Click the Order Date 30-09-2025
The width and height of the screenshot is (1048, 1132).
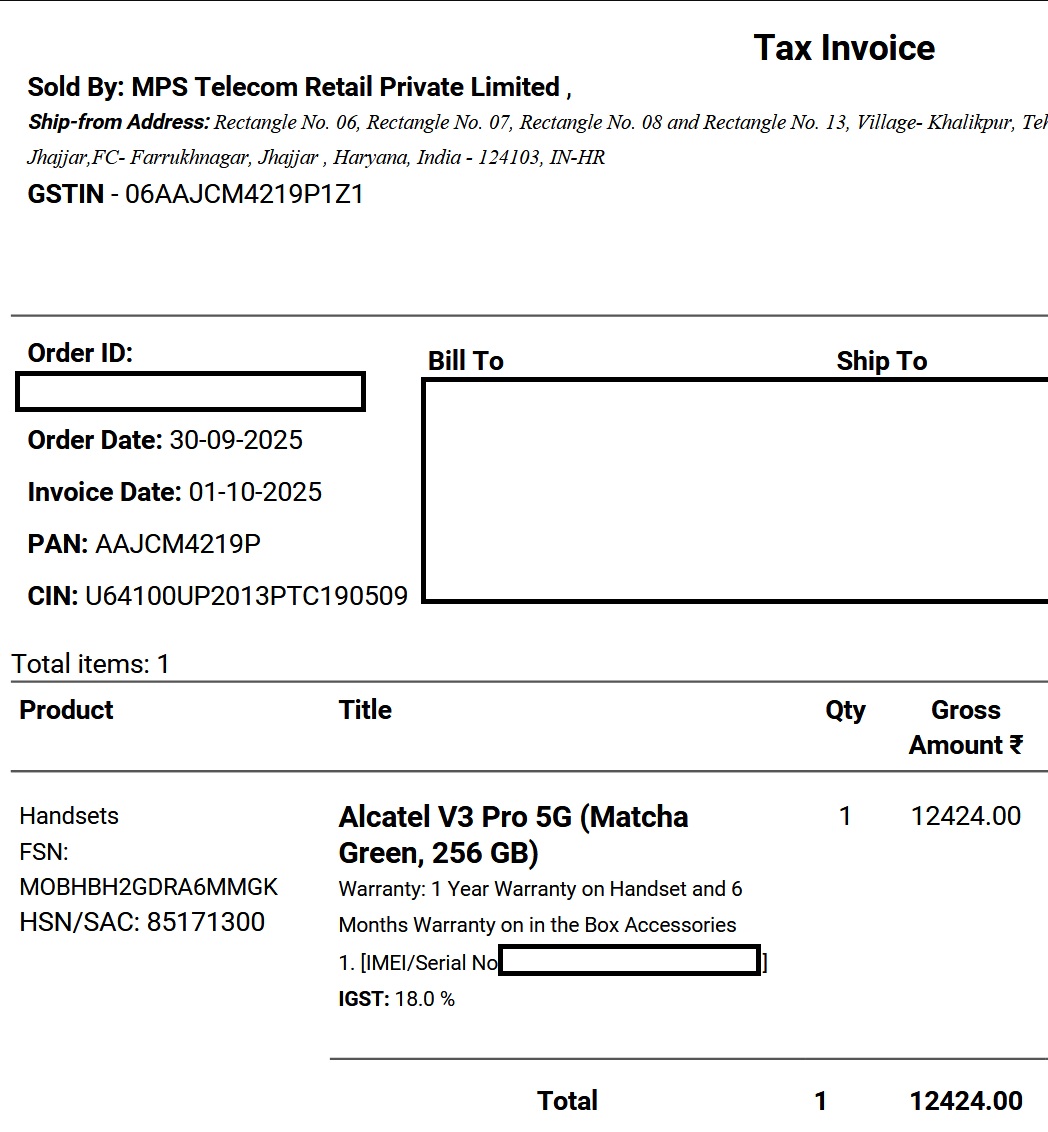coord(236,441)
